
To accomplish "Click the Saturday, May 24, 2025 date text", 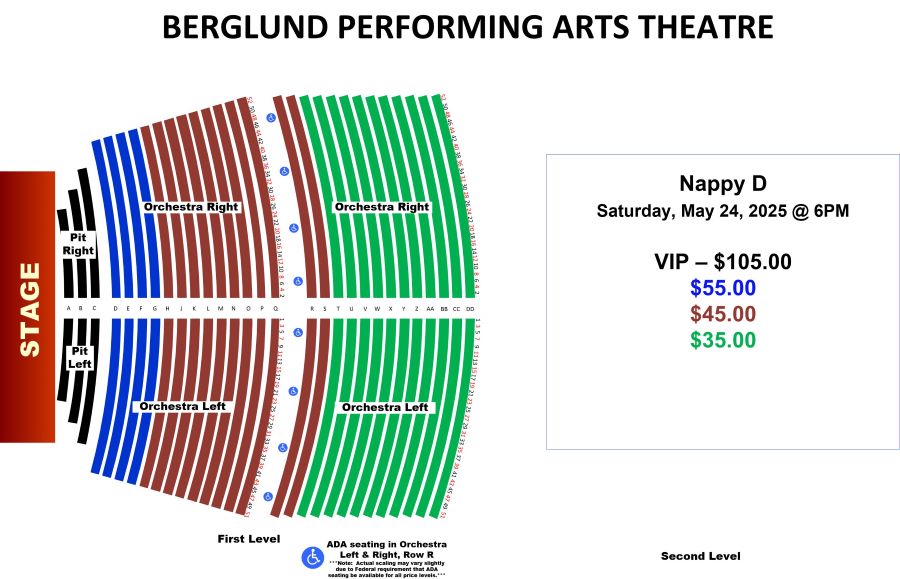I will [x=722, y=212].
